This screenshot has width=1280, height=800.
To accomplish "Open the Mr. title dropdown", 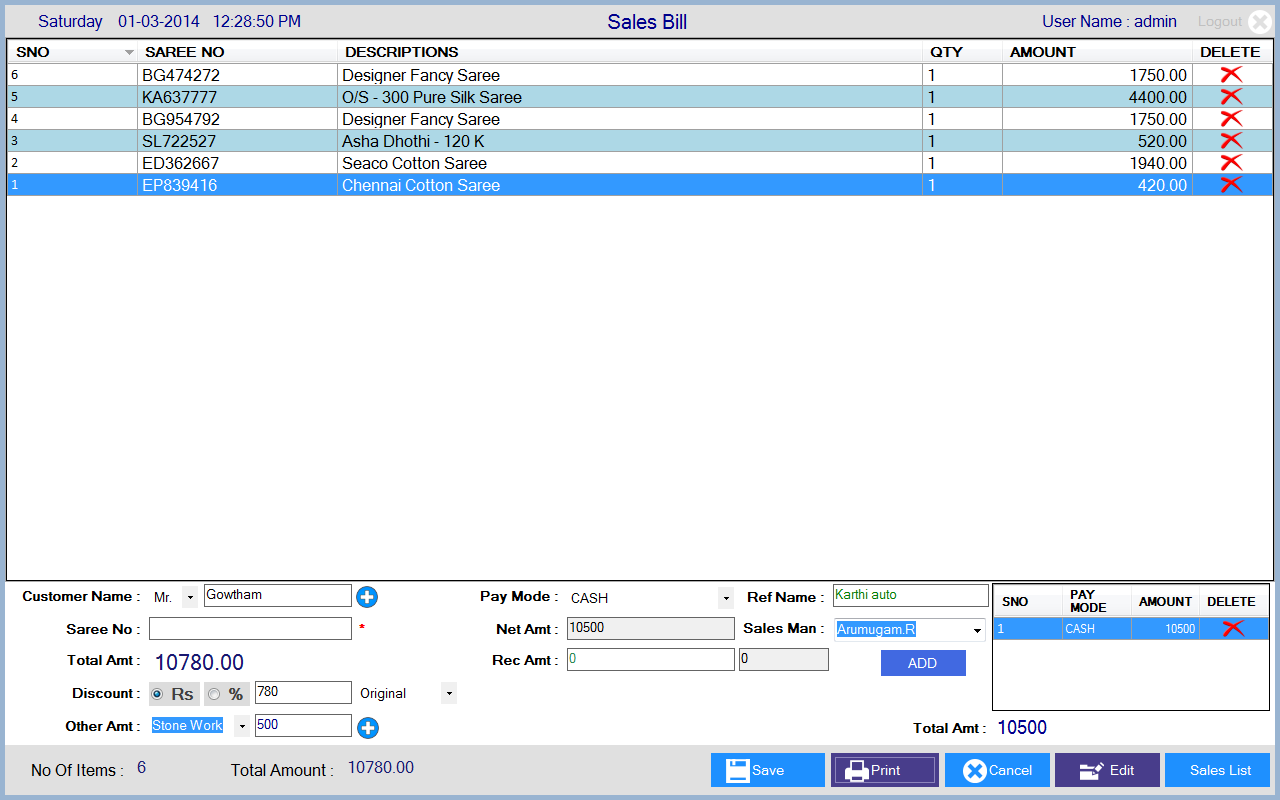I will pyautogui.click(x=190, y=598).
